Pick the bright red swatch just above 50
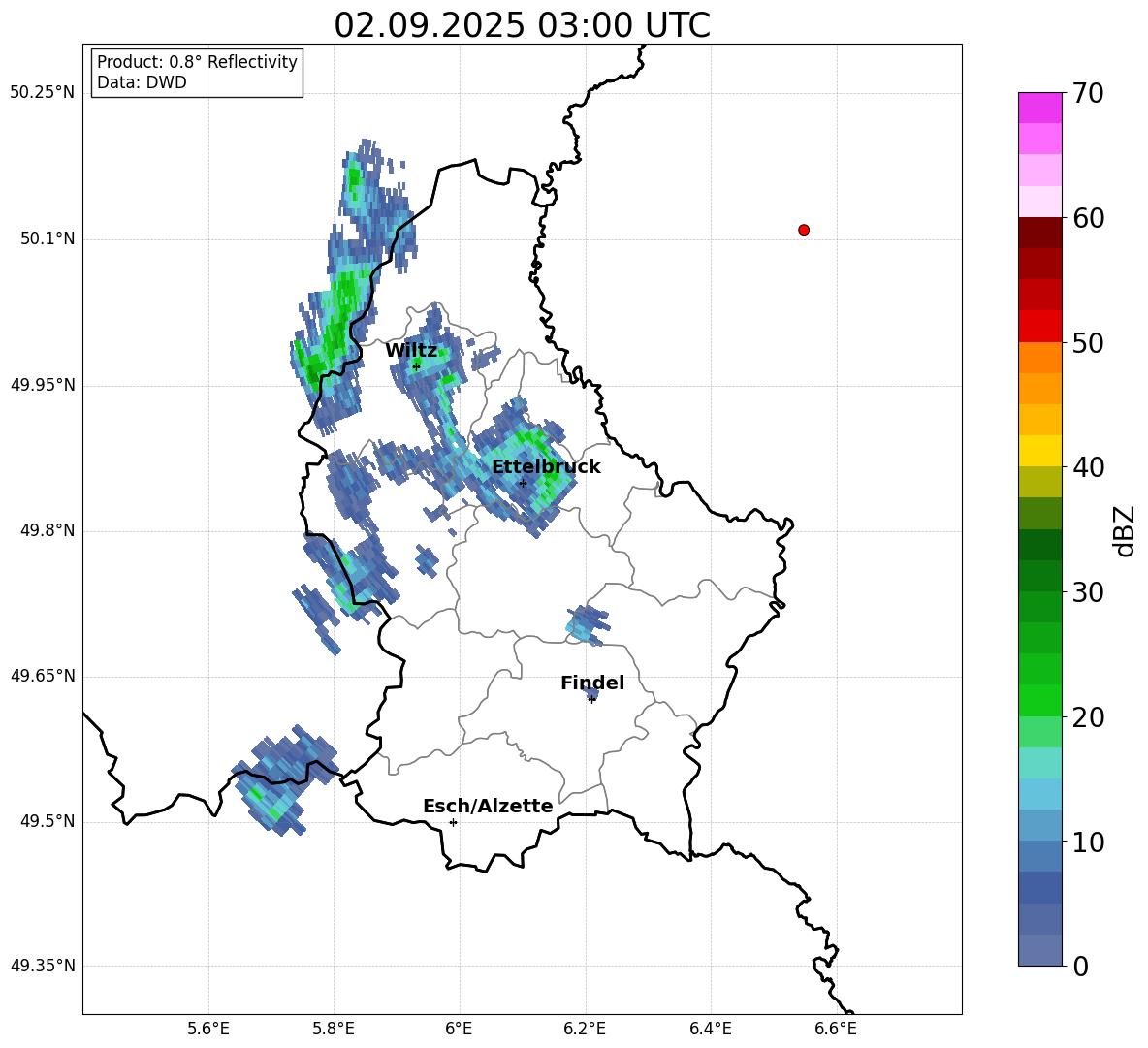Image resolution: width=1148 pixels, height=1048 pixels. point(1039,327)
